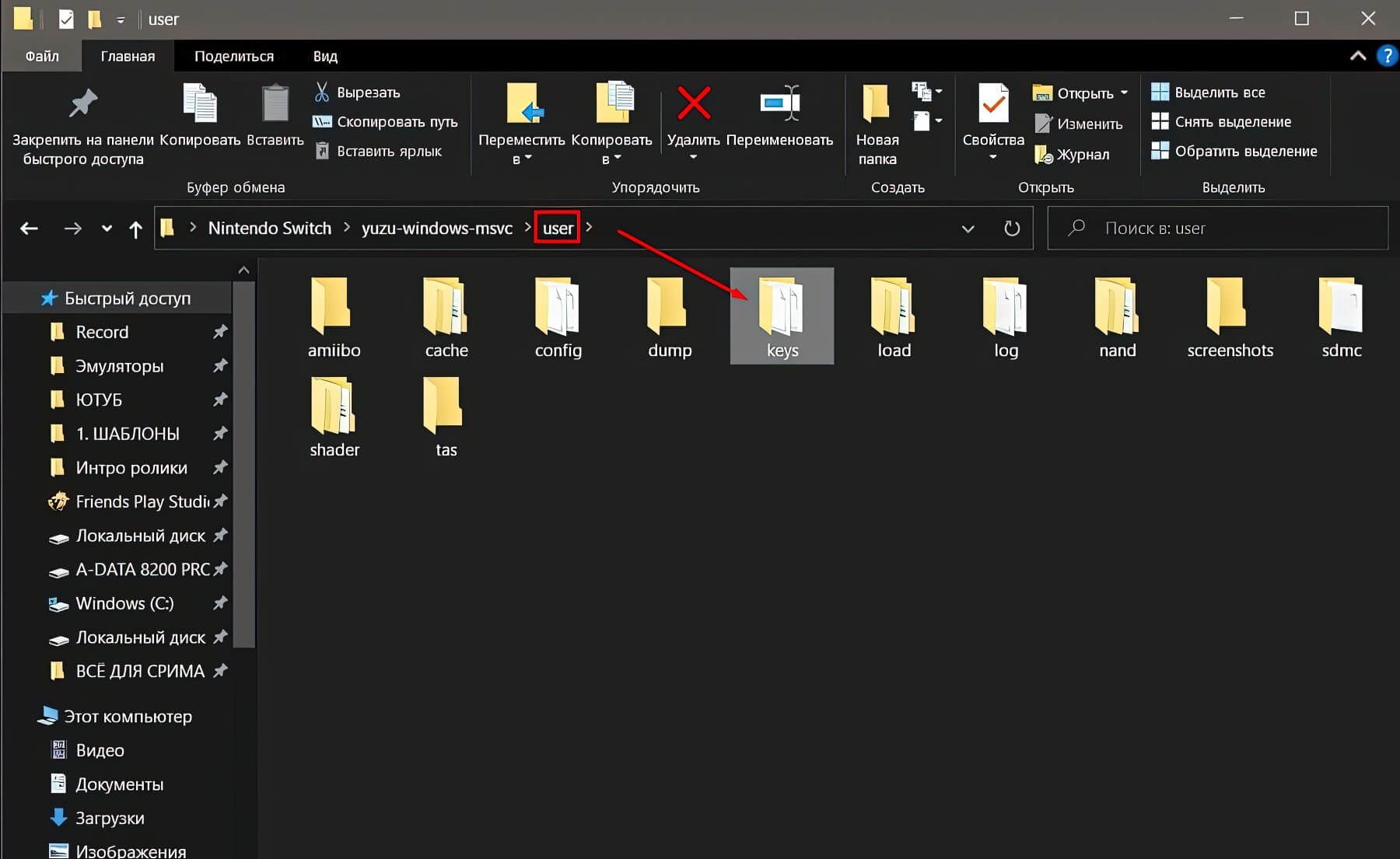Click Copy path (Скопировать путь)
The width and height of the screenshot is (1400, 859).
[x=396, y=122]
